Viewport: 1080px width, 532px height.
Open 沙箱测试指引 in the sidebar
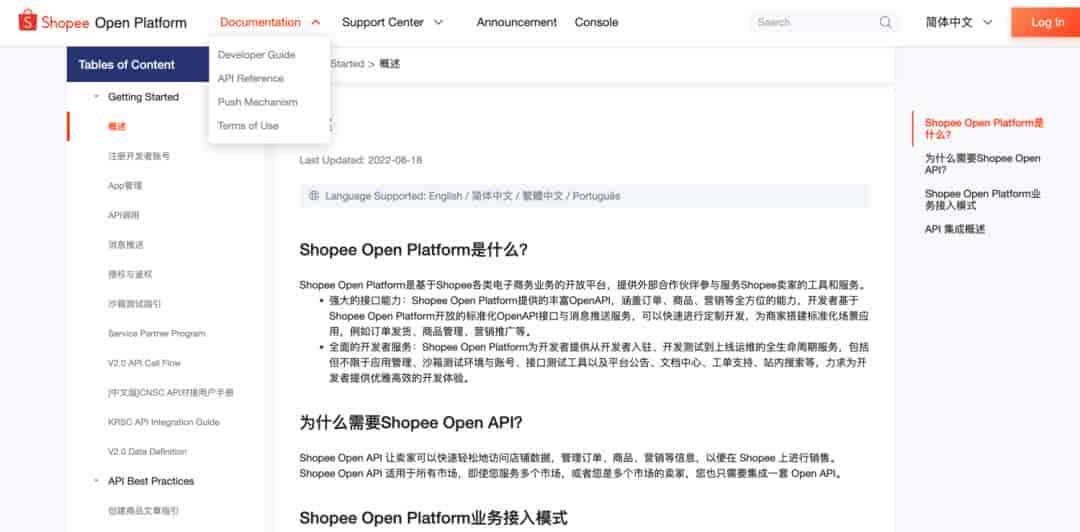pyautogui.click(x=134, y=304)
